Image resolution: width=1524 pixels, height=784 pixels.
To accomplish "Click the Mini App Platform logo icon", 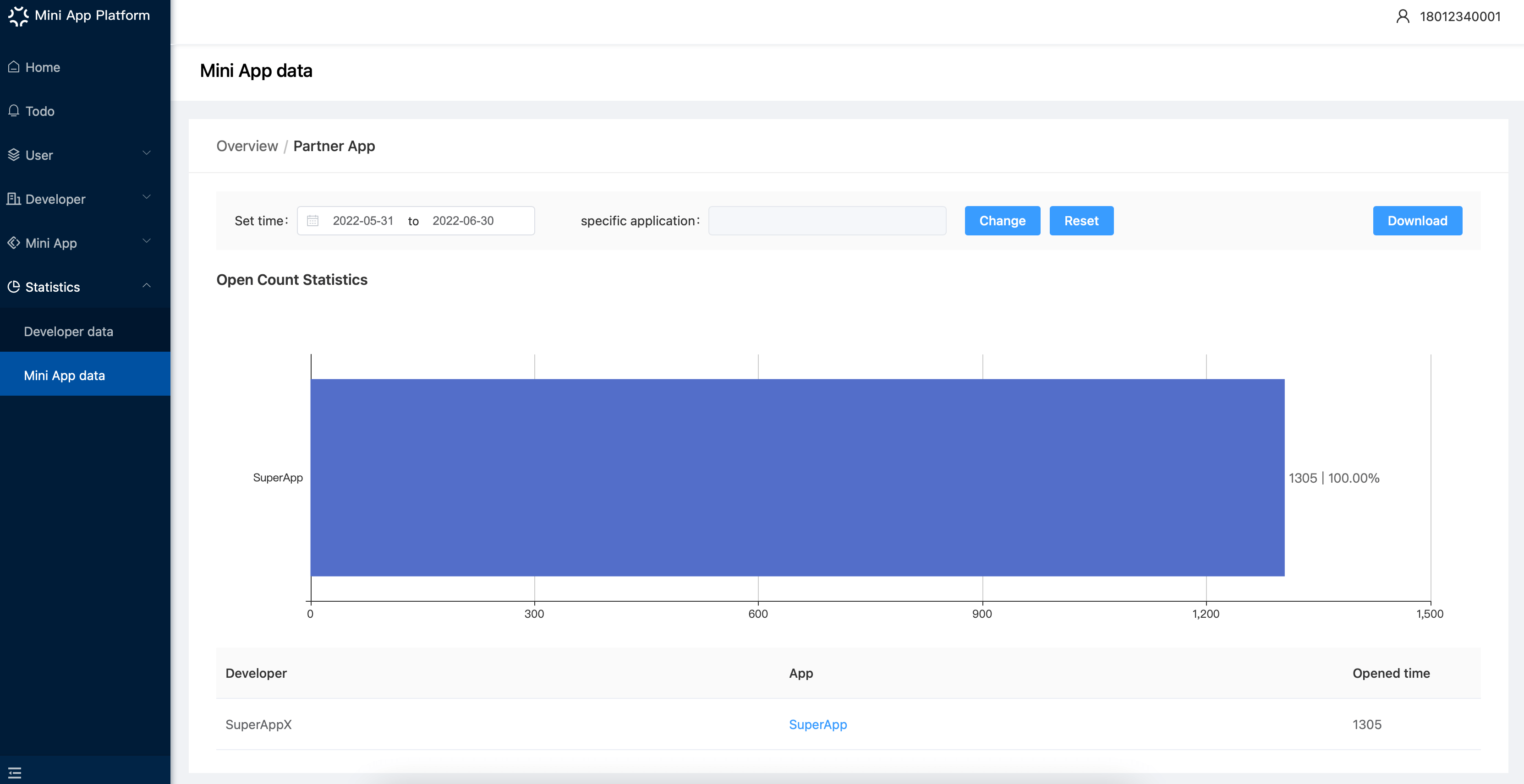I will (18, 16).
